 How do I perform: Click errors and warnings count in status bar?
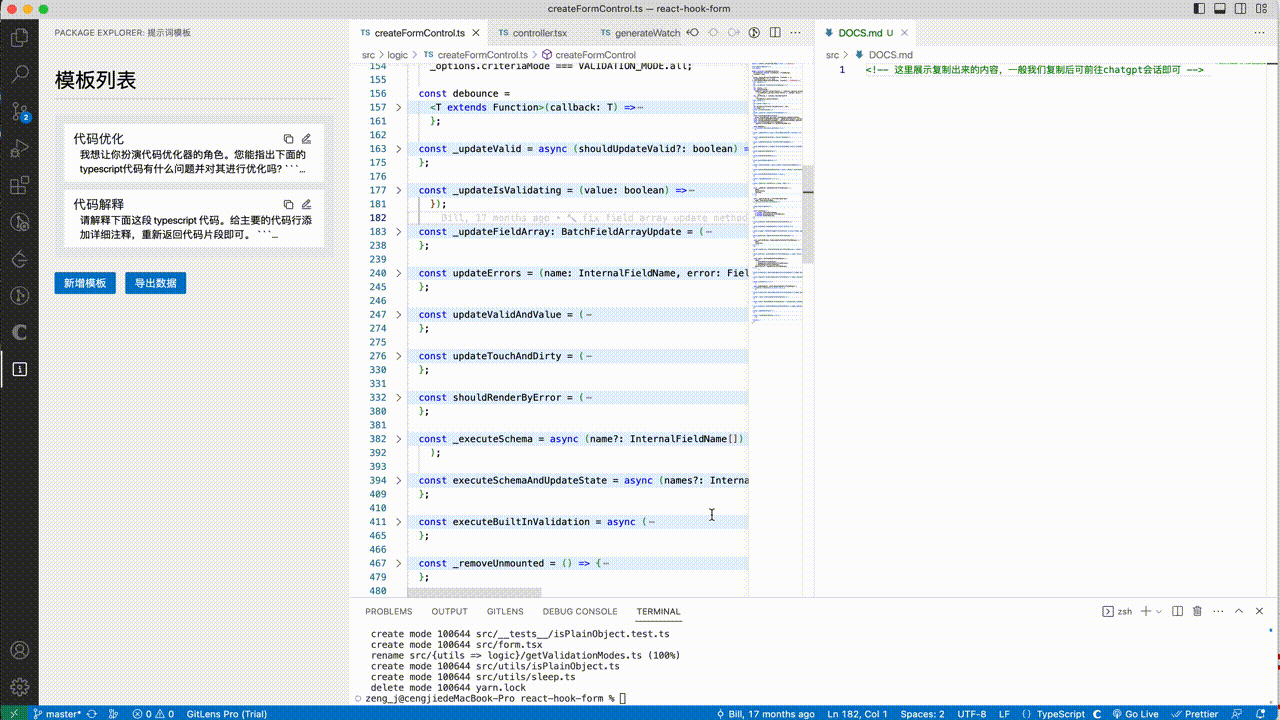pos(154,714)
